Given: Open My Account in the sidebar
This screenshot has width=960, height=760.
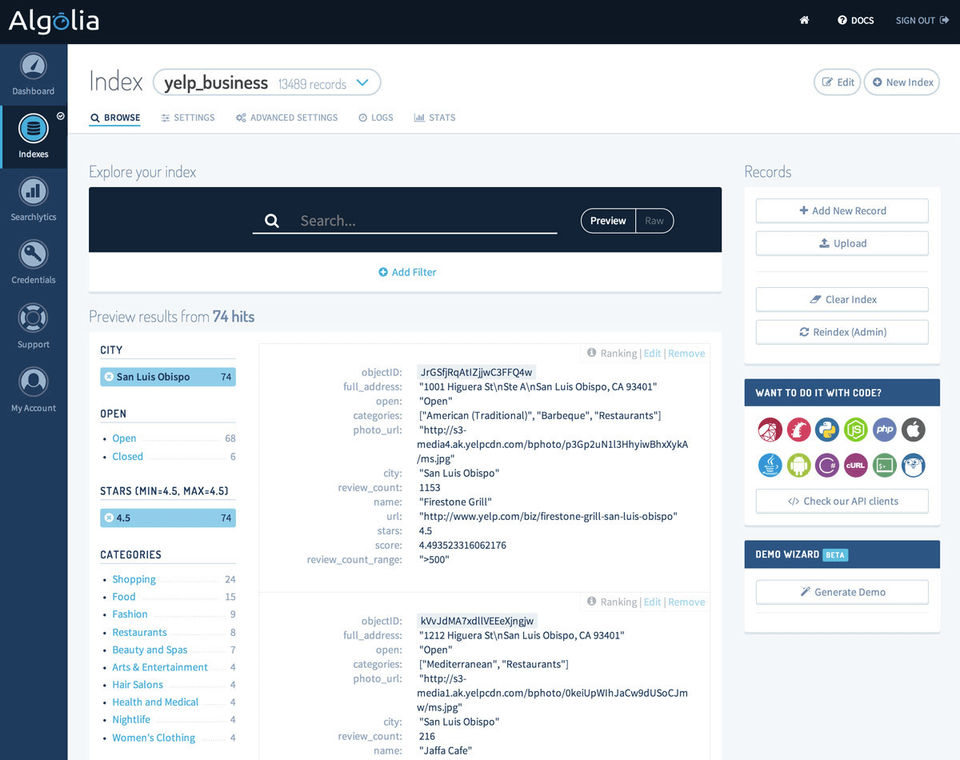Looking at the screenshot, I should coord(33,389).
